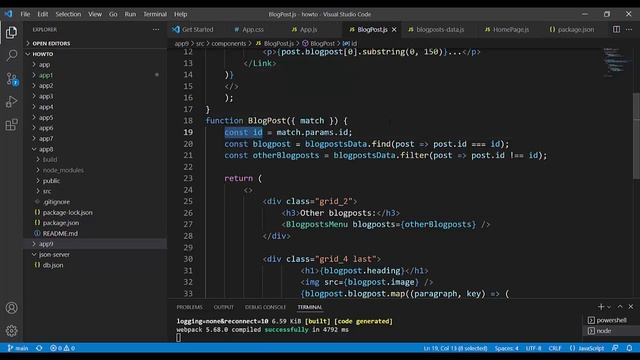Click the VS Code logo icon

pos(8,14)
